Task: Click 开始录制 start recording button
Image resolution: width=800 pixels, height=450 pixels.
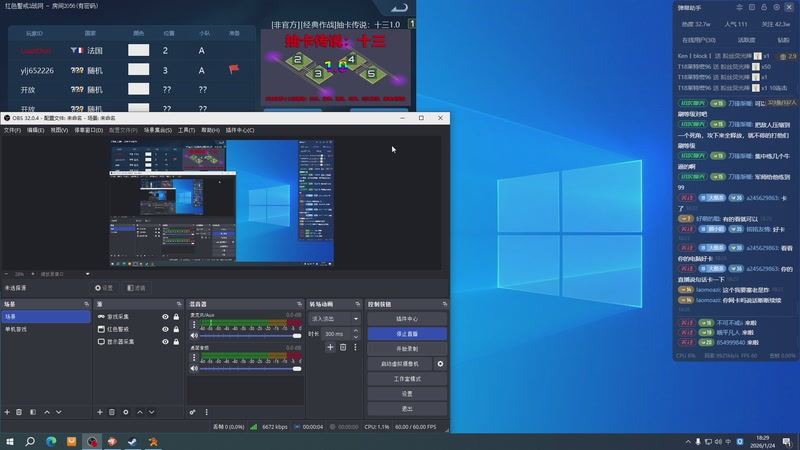Action: pyautogui.click(x=407, y=349)
